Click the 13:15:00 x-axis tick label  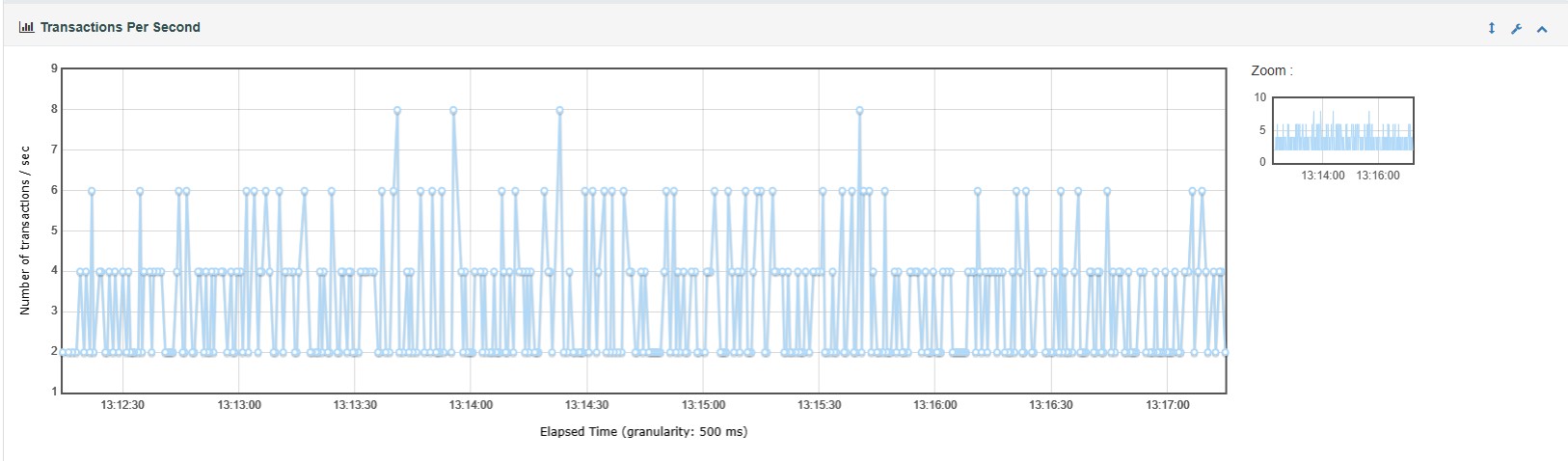pyautogui.click(x=703, y=405)
